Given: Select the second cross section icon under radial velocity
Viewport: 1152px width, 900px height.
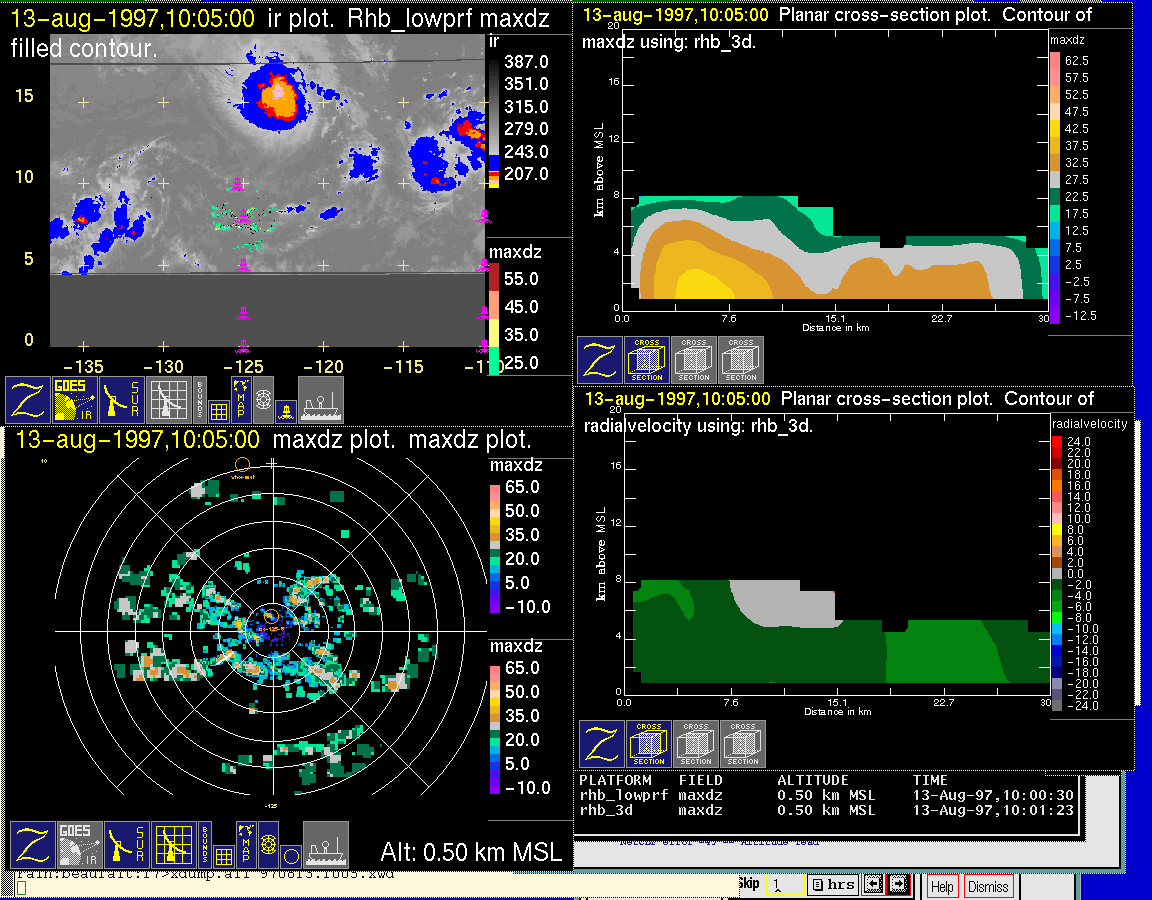Looking at the screenshot, I should click(695, 744).
